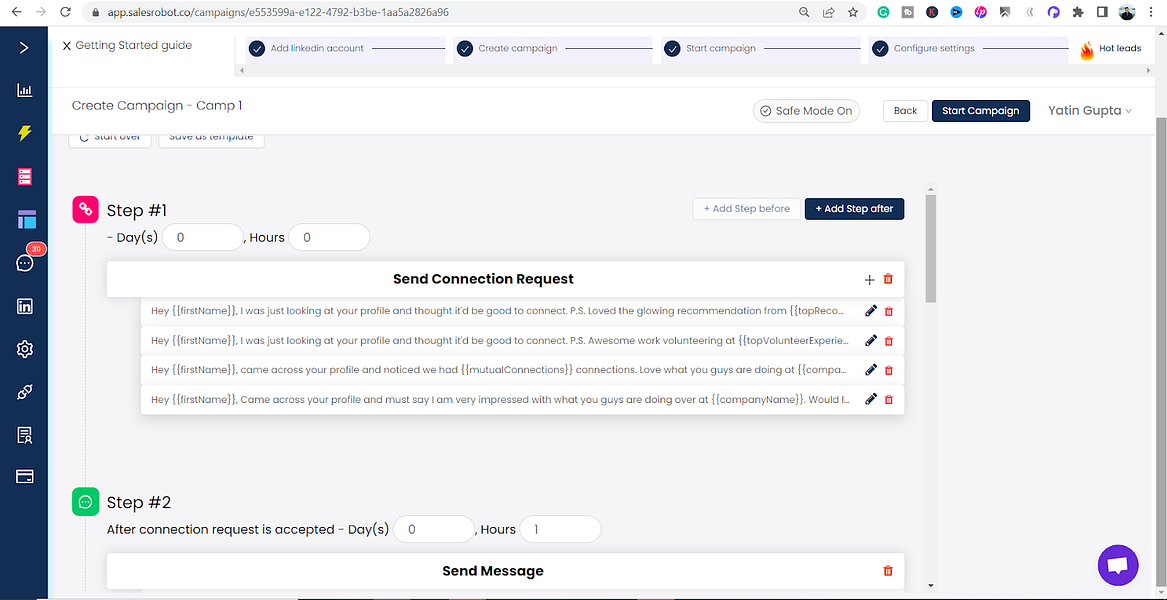The width and height of the screenshot is (1167, 600).
Task: Open the chat inbox icon with 39 badge
Action: [x=25, y=263]
